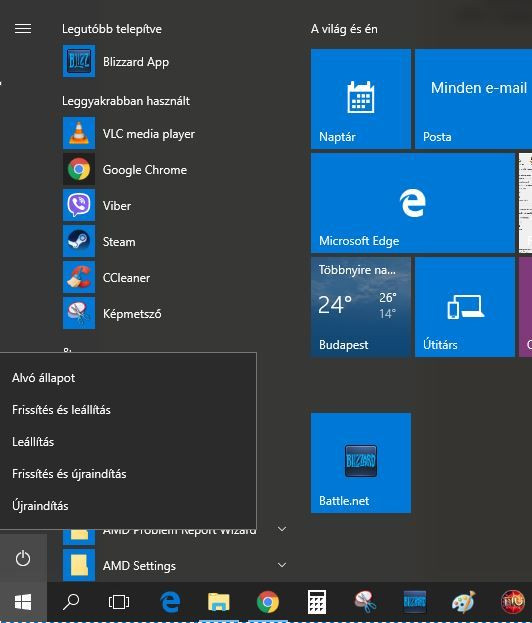Select Újraindítás to restart

(128, 505)
